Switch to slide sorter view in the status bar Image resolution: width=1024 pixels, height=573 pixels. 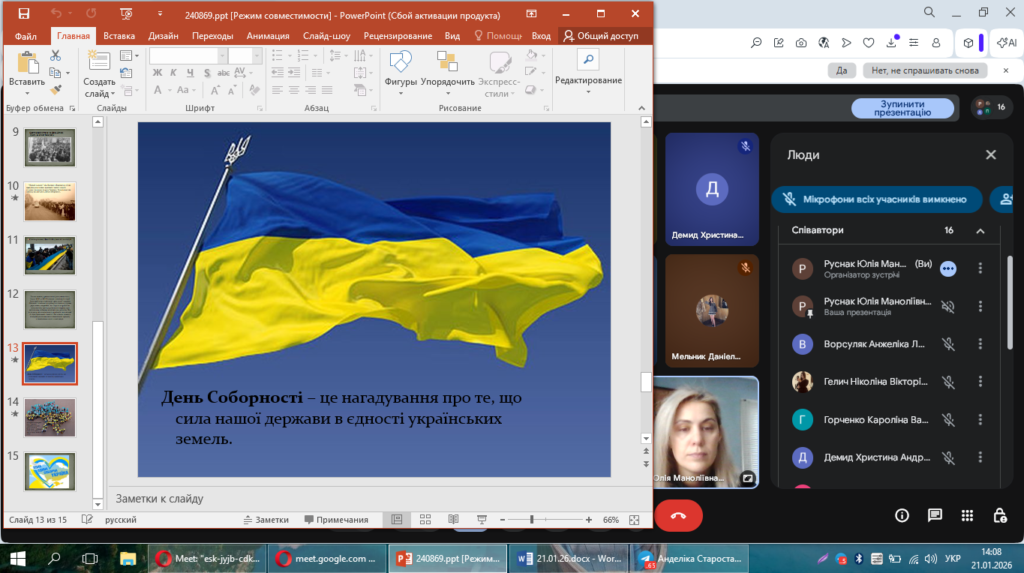(x=424, y=520)
